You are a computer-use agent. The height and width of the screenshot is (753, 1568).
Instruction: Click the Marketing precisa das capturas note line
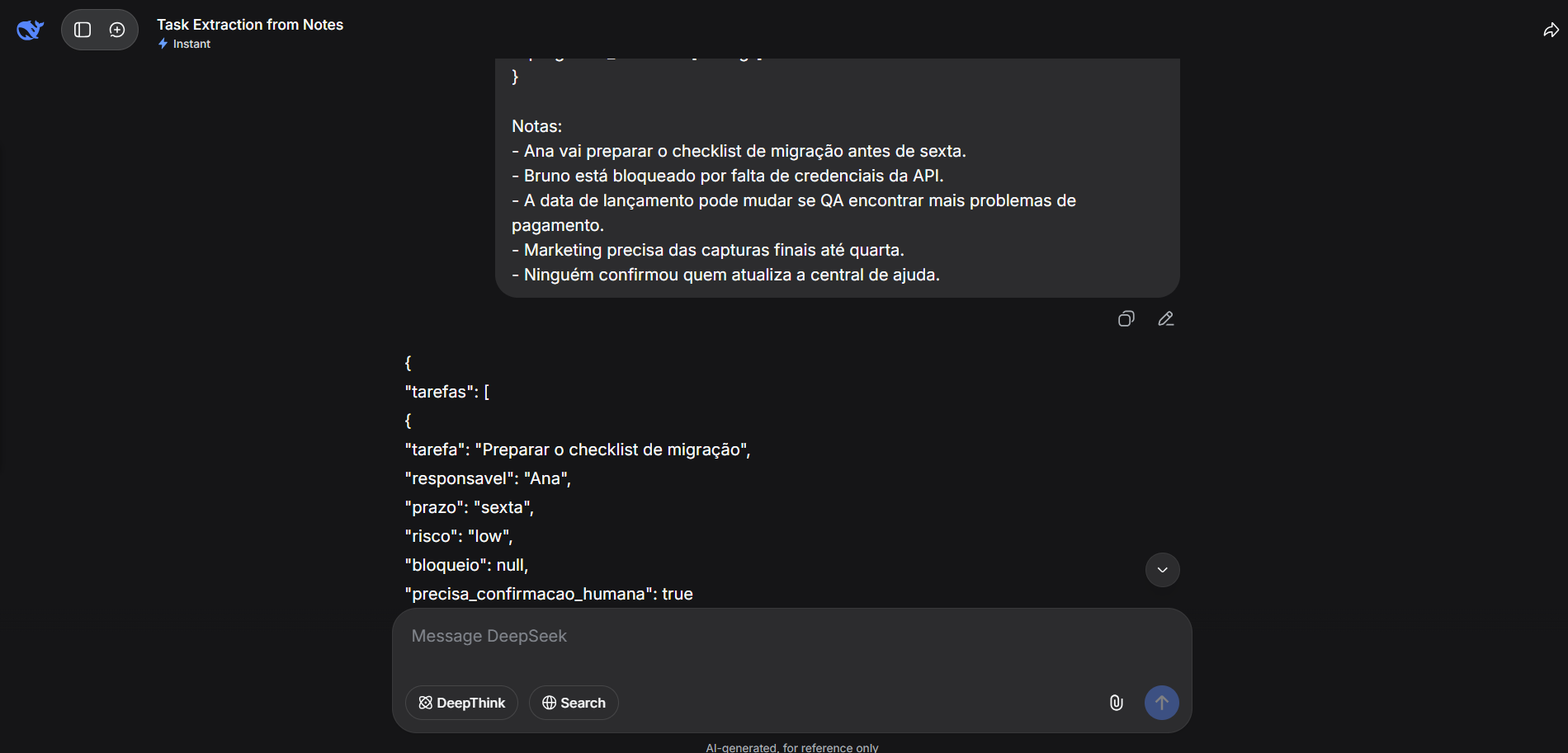click(714, 250)
